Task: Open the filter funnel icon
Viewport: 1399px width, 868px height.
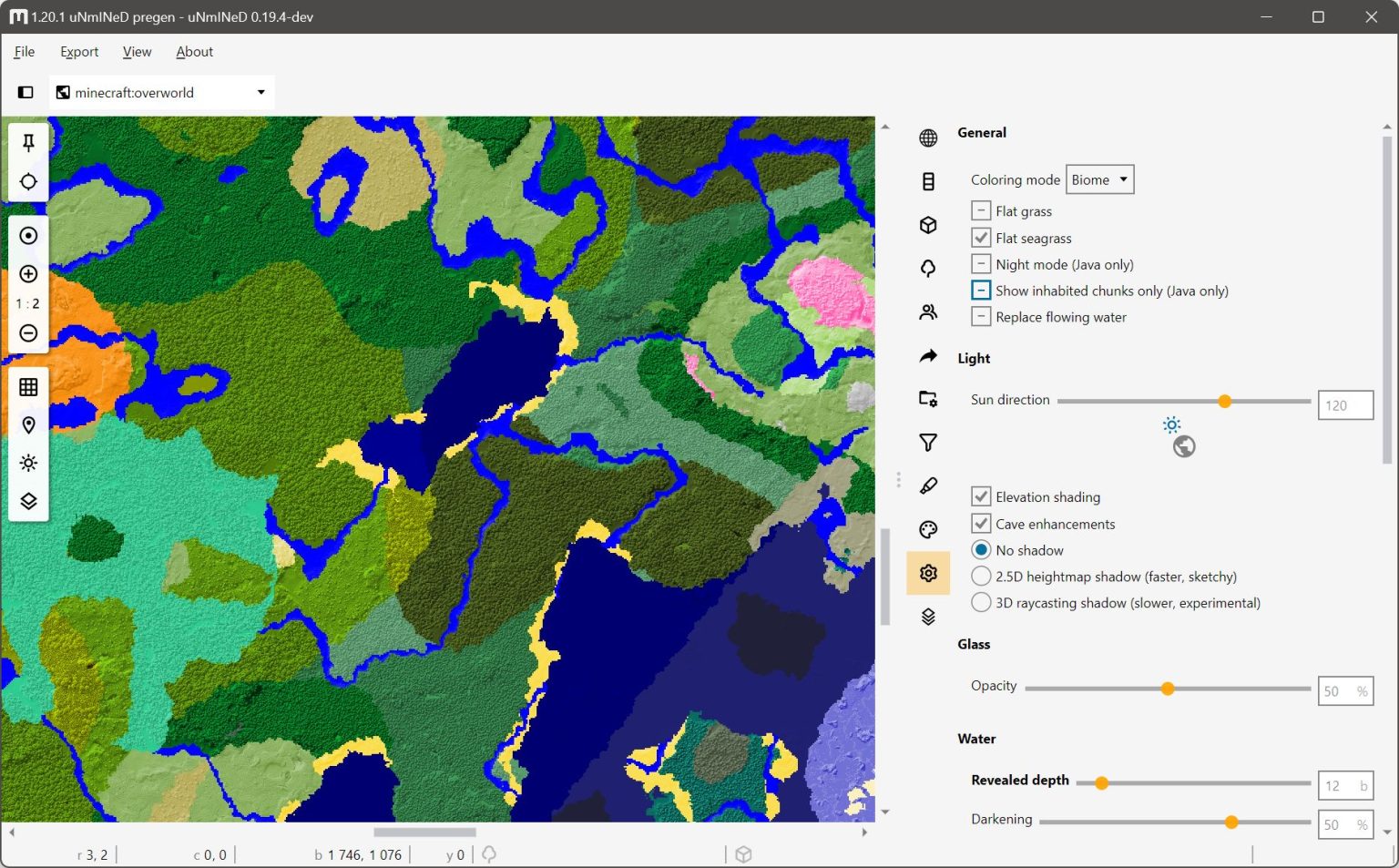Action: [x=928, y=442]
